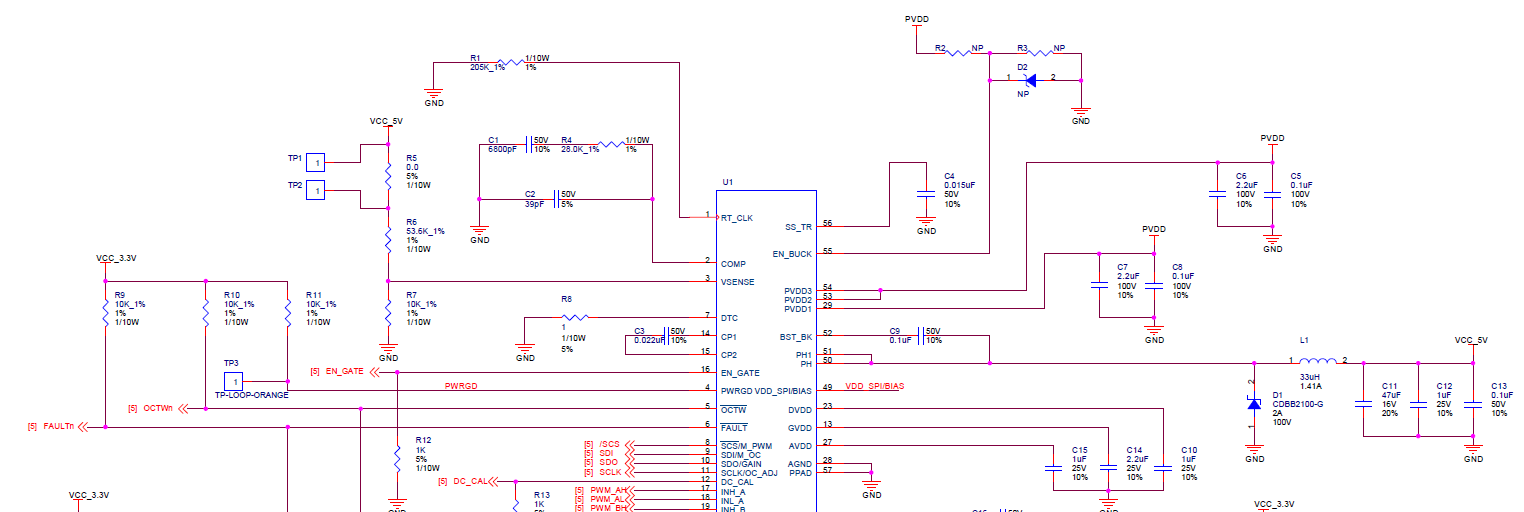Click the R3 resistor symbol
Screen dimensions: 1524x512
point(1040,53)
